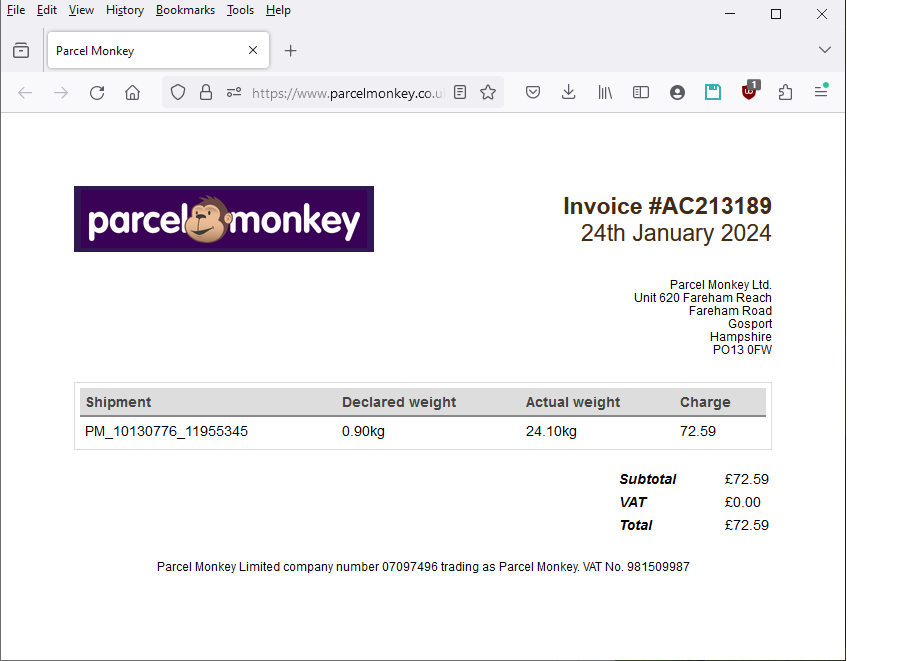Go to the Firefox home page
The width and height of the screenshot is (916, 661).
pos(132,93)
